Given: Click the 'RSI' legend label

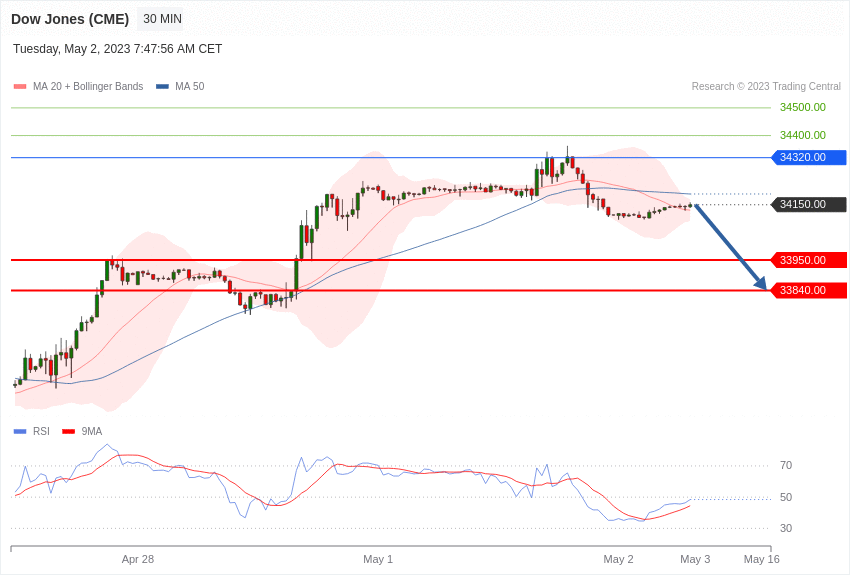Looking at the screenshot, I should (x=41, y=431).
